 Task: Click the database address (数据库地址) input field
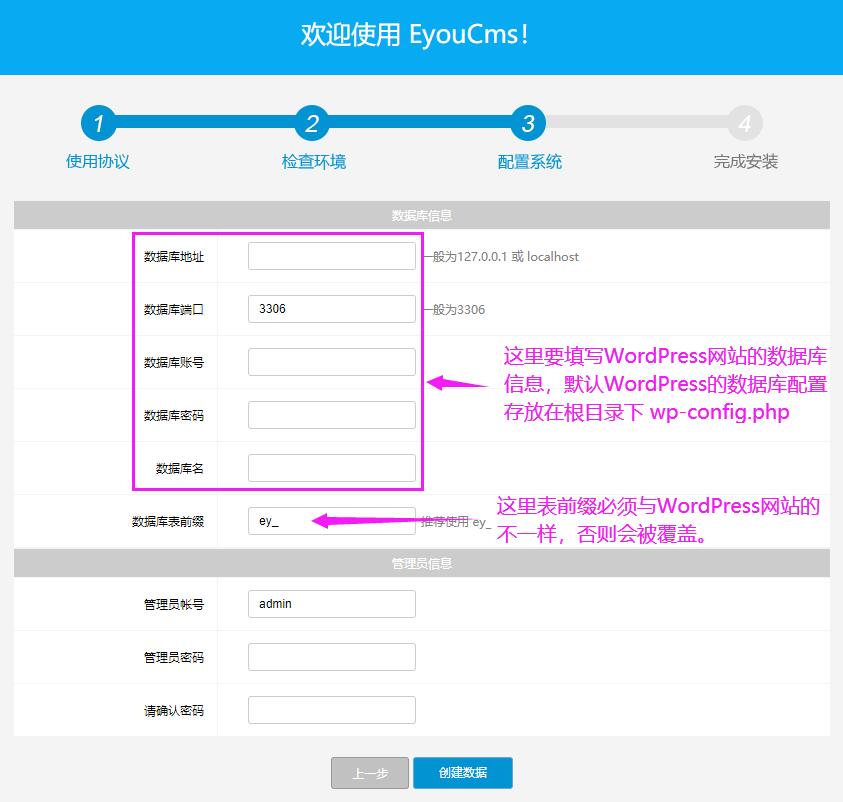[x=332, y=256]
